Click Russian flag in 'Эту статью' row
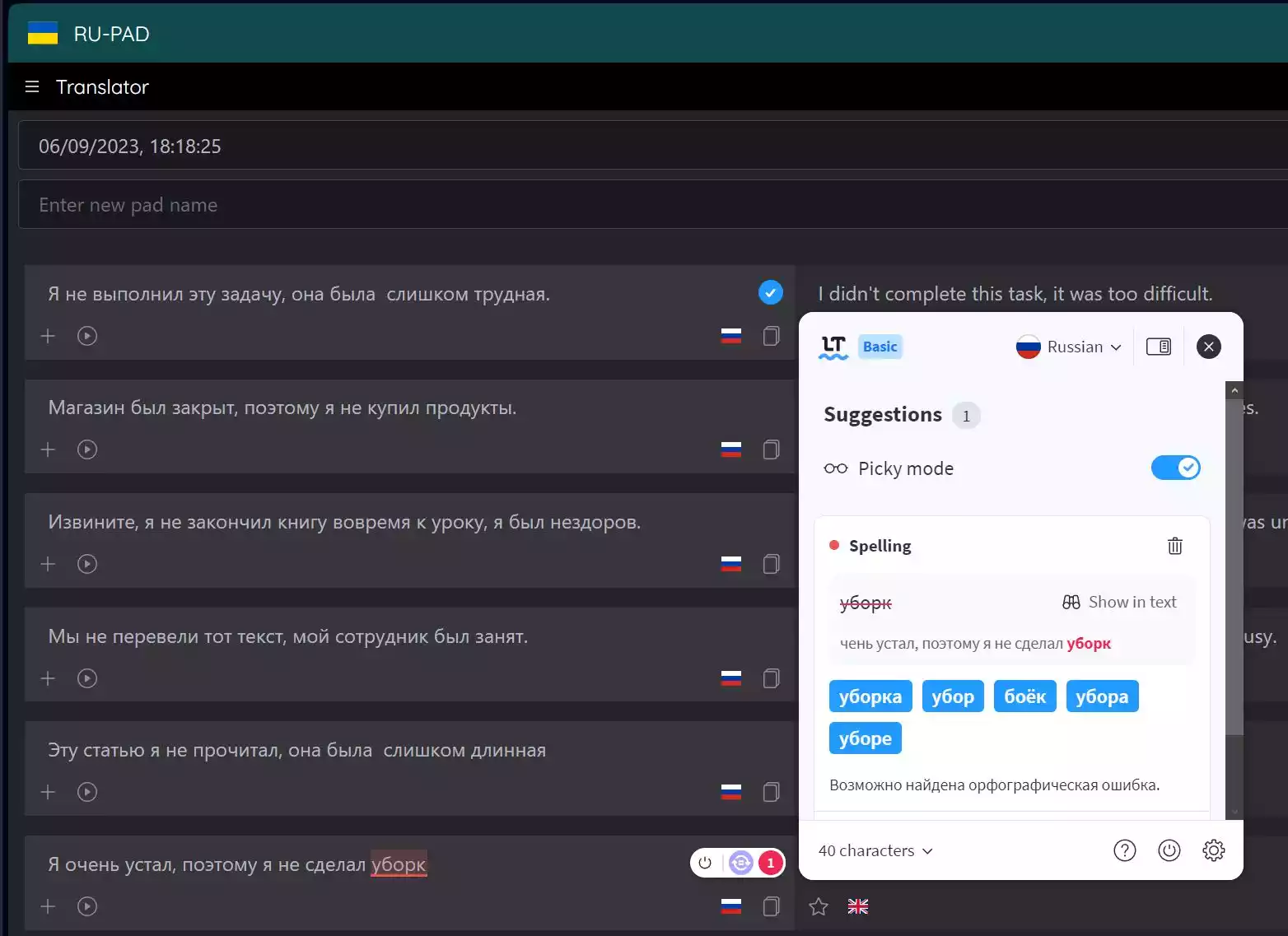This screenshot has width=1288, height=936. (x=731, y=792)
